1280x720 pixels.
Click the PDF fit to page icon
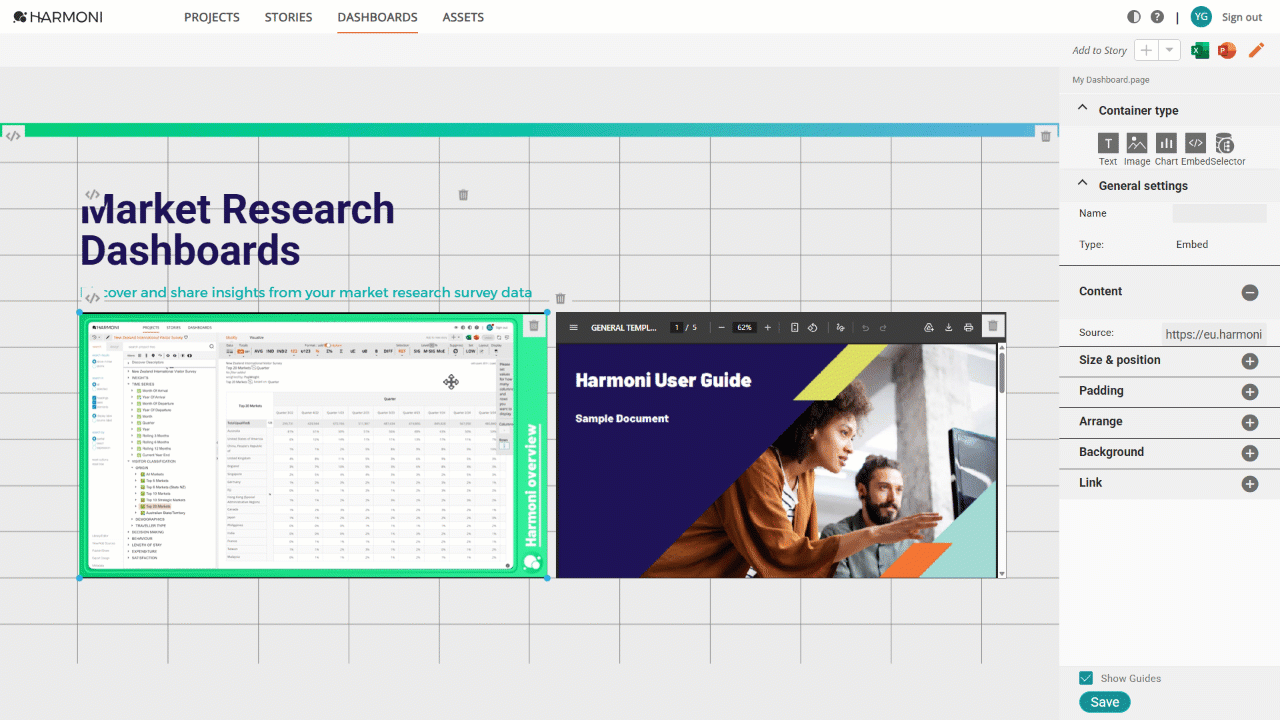(794, 327)
